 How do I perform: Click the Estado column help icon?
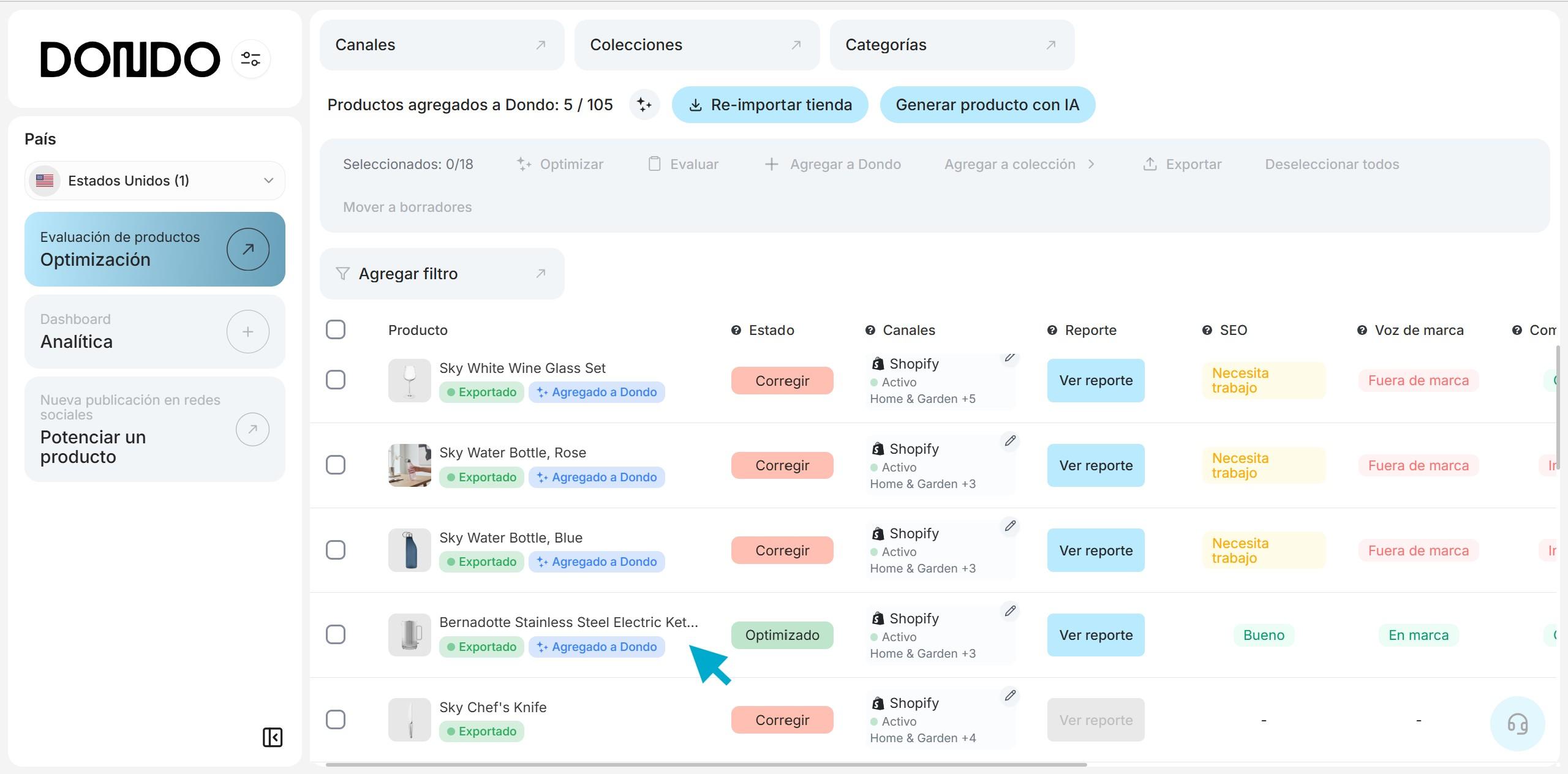pyautogui.click(x=736, y=330)
